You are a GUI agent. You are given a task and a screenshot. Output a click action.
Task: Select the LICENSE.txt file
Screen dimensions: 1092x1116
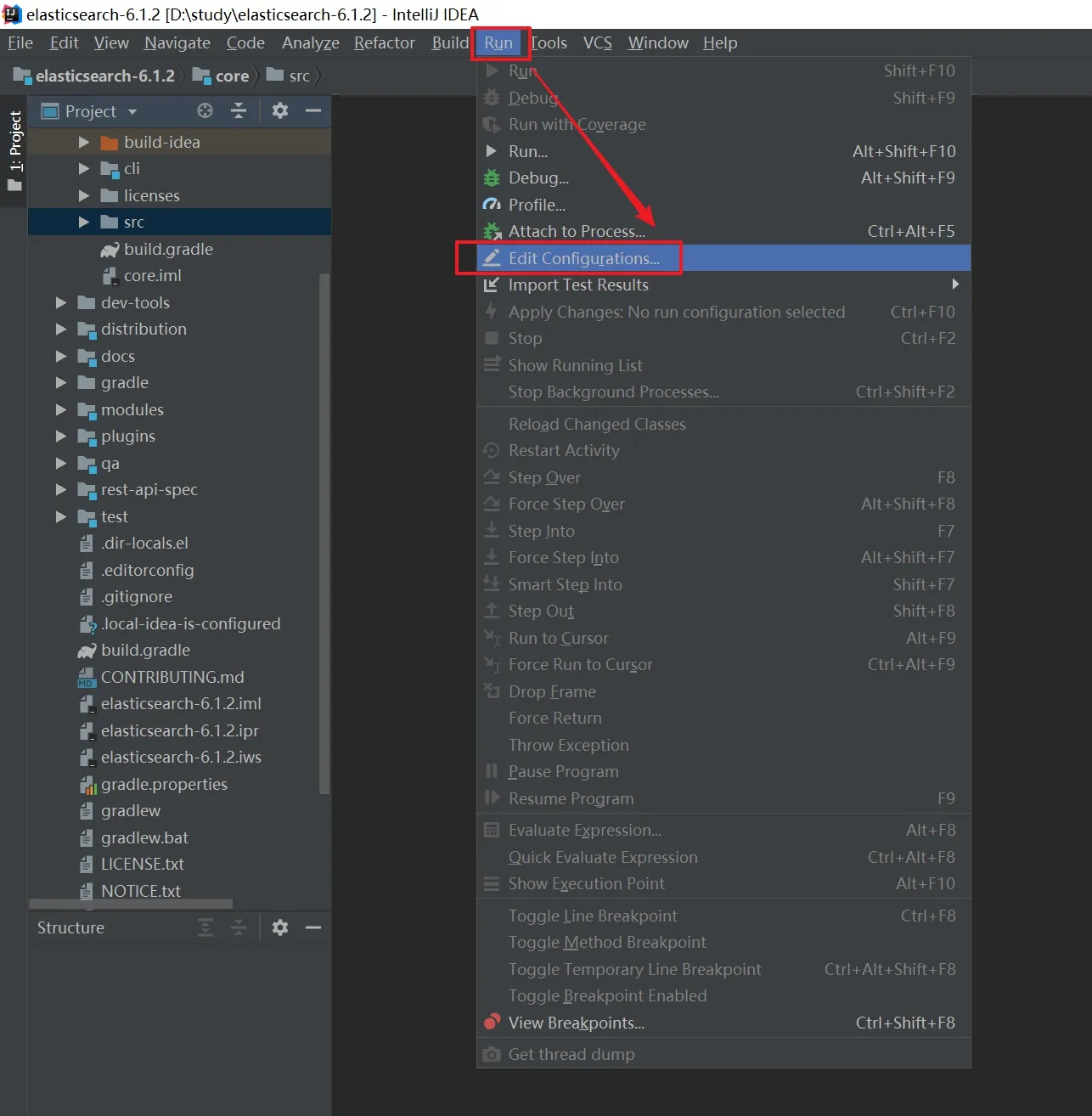(143, 864)
